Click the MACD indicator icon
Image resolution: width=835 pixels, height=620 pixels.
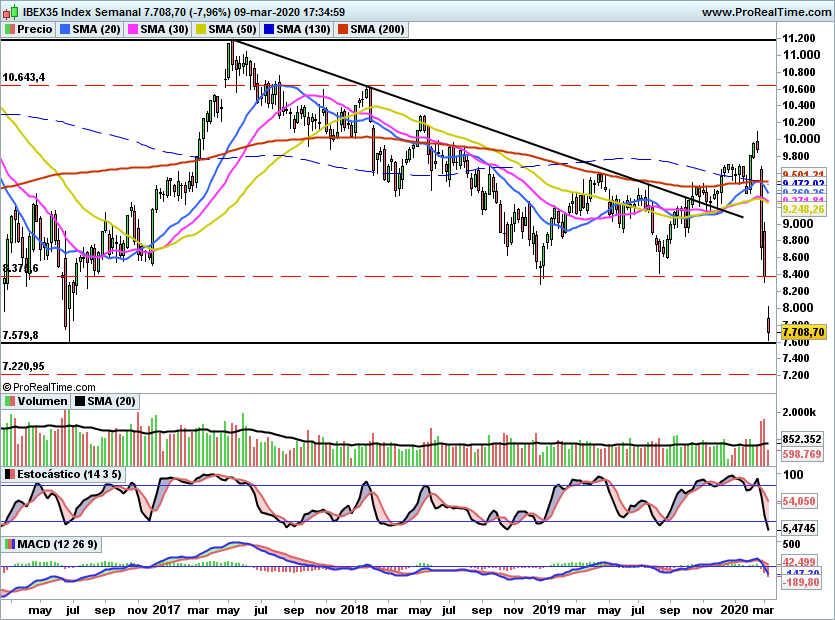[10, 544]
